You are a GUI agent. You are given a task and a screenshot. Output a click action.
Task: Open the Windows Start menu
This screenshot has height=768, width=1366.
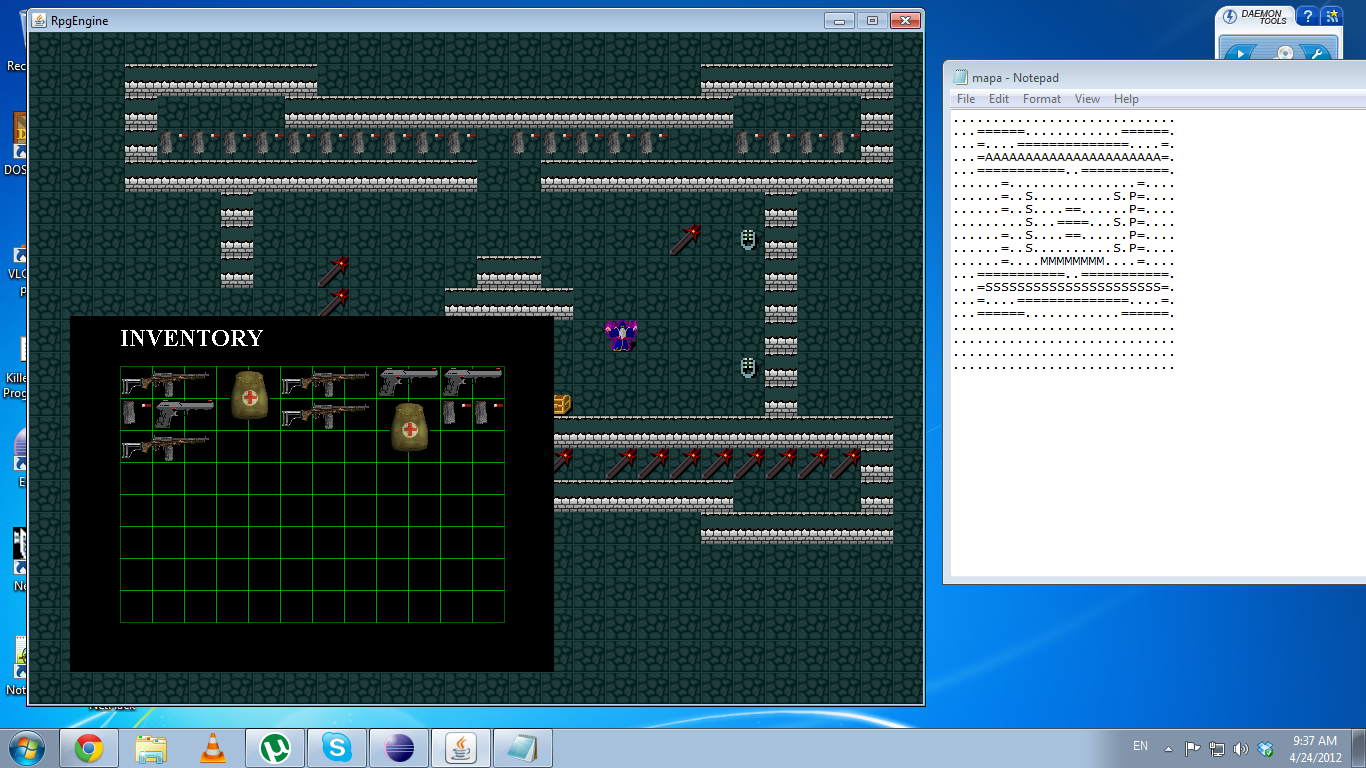tap(27, 747)
